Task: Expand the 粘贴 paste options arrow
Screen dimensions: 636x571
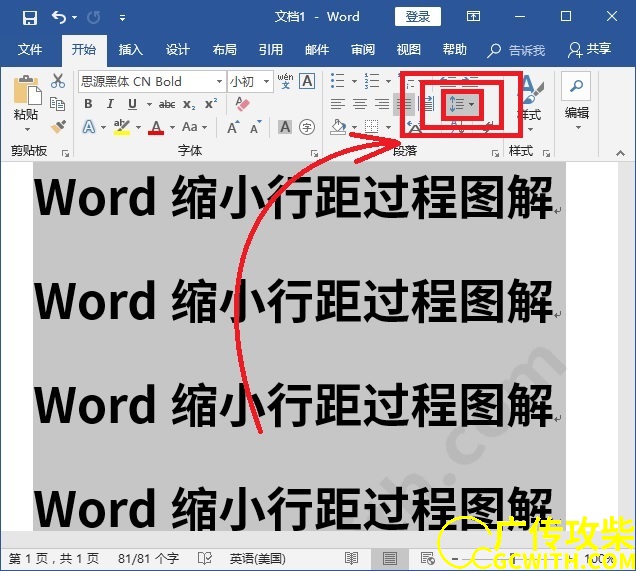Action: point(27,129)
